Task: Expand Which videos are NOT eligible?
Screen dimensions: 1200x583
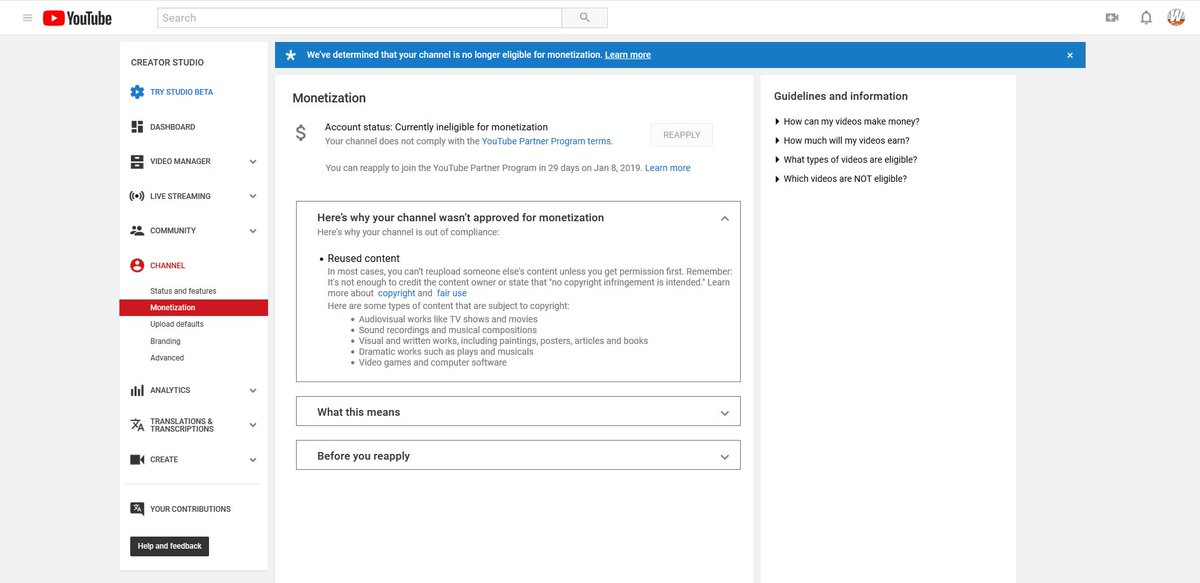Action: click(x=840, y=179)
